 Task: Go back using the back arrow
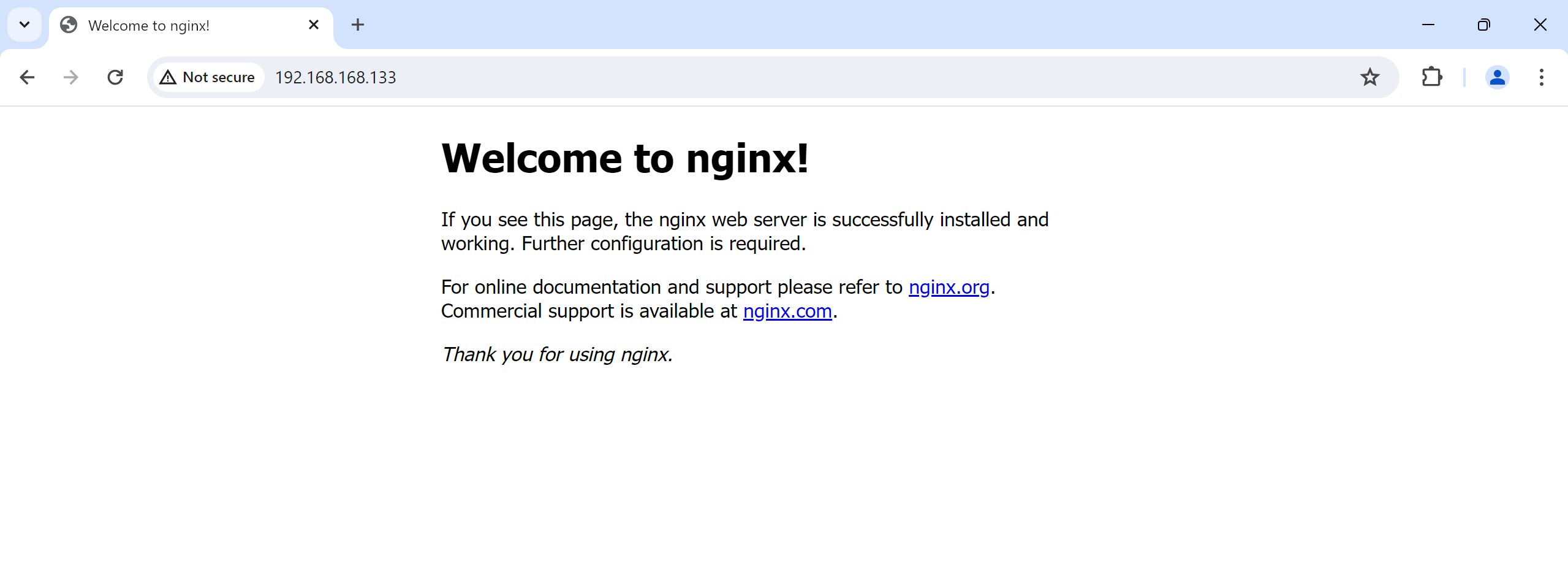[x=27, y=77]
